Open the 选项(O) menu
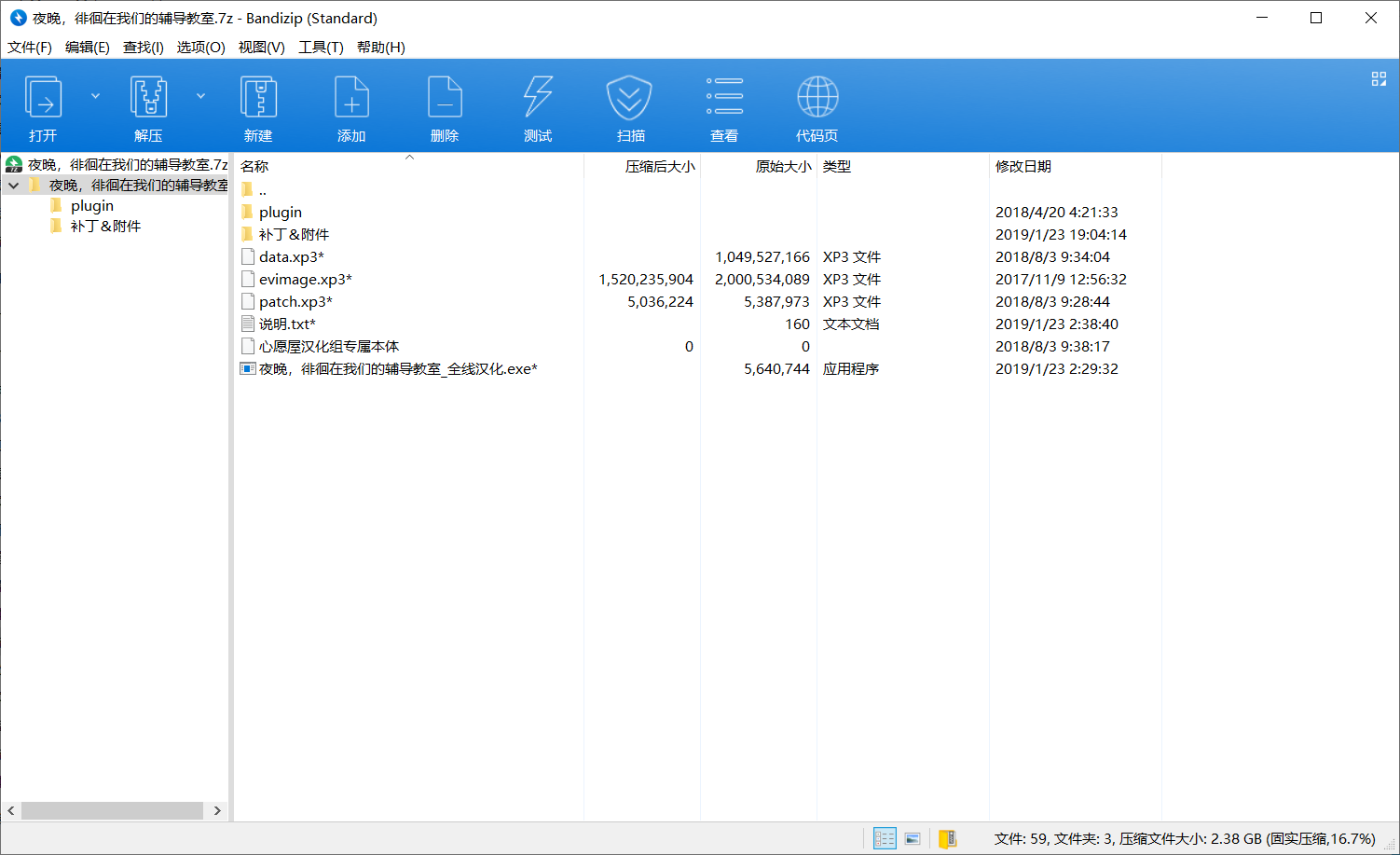The image size is (1400, 855). (200, 48)
